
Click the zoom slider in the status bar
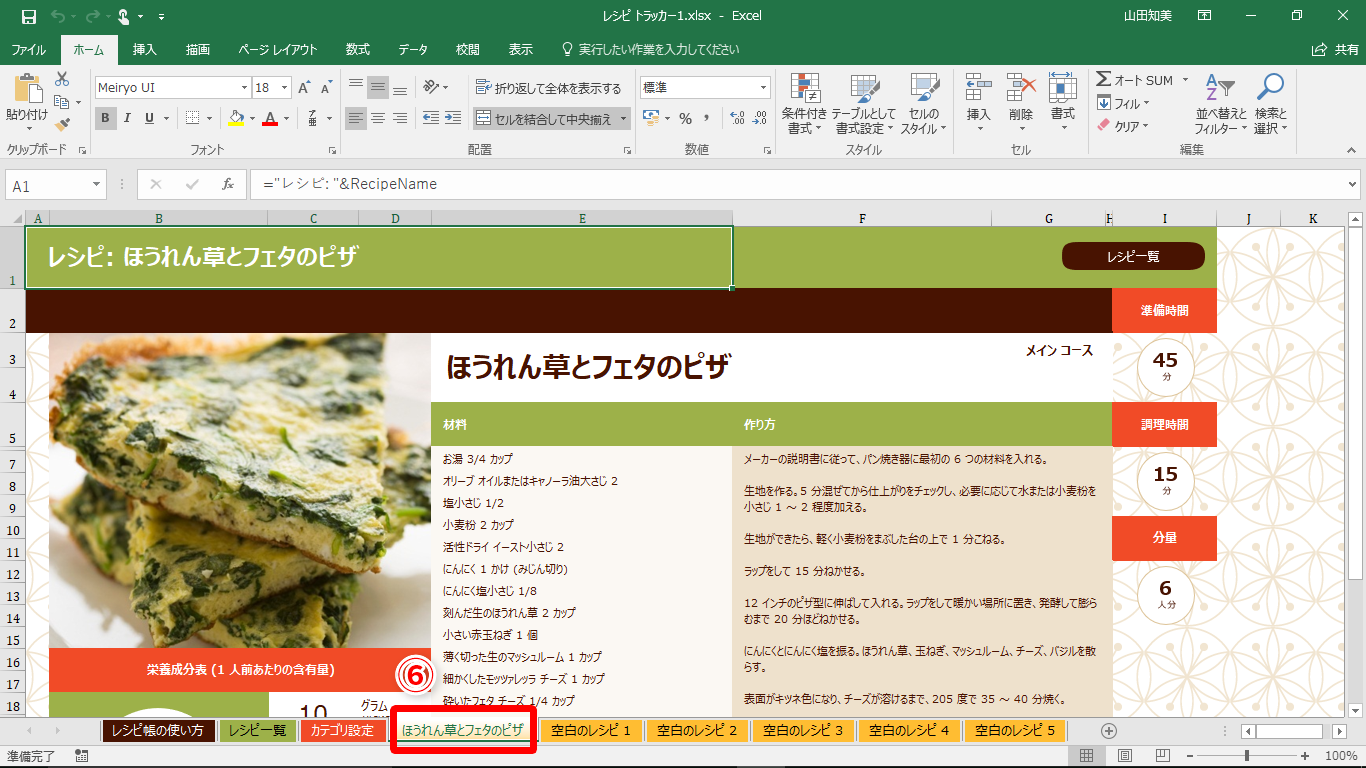click(x=1248, y=756)
